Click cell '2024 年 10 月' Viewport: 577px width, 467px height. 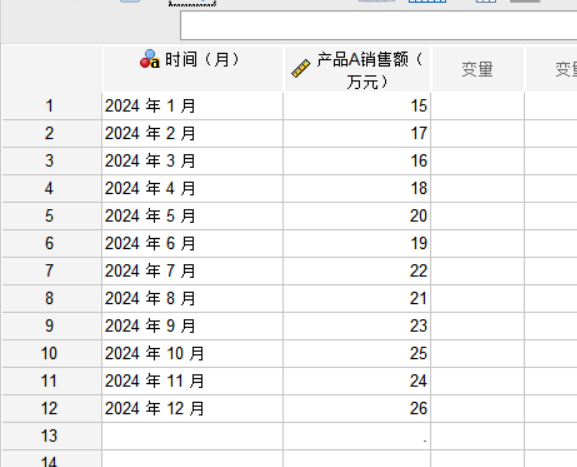point(192,354)
